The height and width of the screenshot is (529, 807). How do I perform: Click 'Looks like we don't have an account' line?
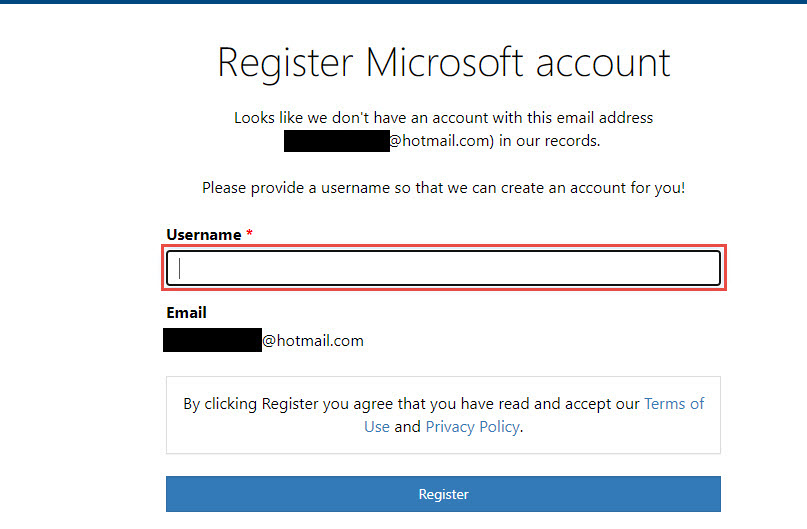(x=443, y=118)
